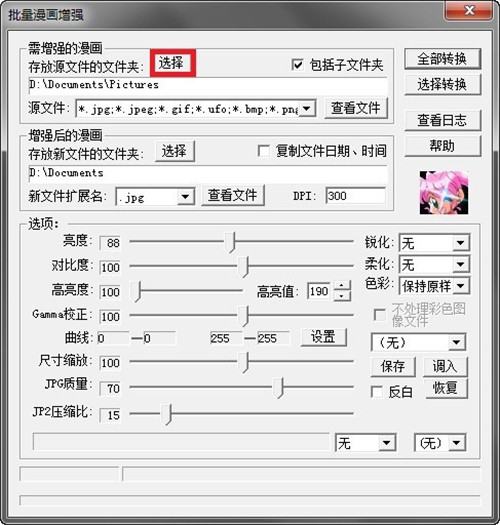Click source folder path D:\Documents\Pictures field
Screen dimensions: 500x525
pyautogui.click(x=208, y=85)
